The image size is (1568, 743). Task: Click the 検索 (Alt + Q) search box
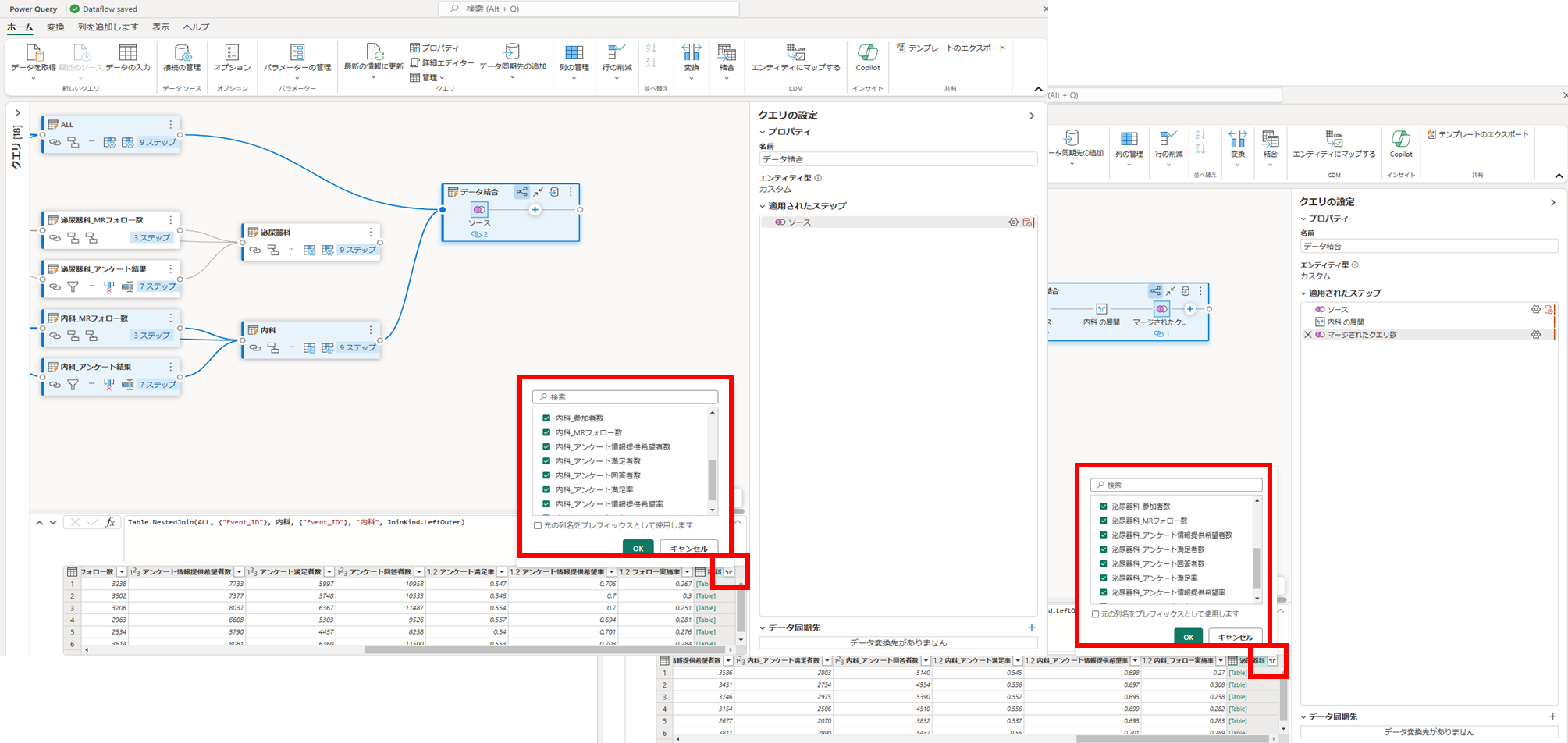point(589,9)
